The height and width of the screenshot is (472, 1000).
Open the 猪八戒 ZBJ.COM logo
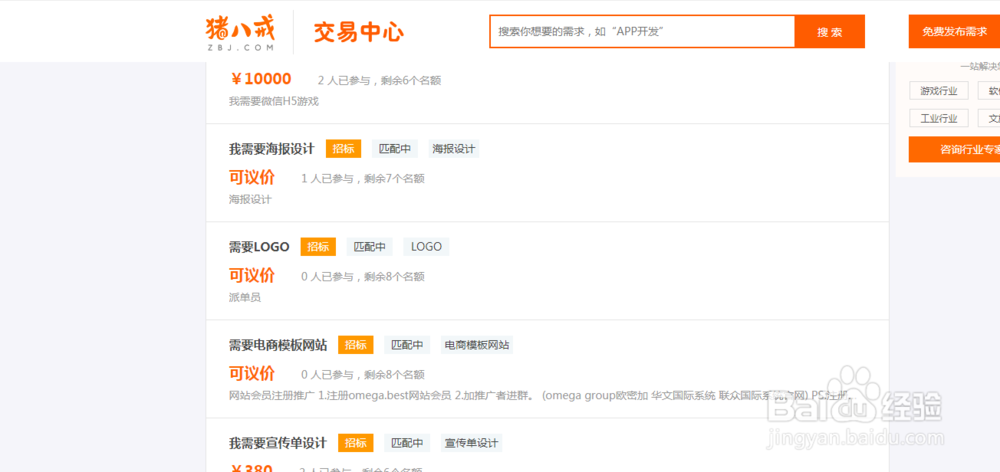pos(240,33)
